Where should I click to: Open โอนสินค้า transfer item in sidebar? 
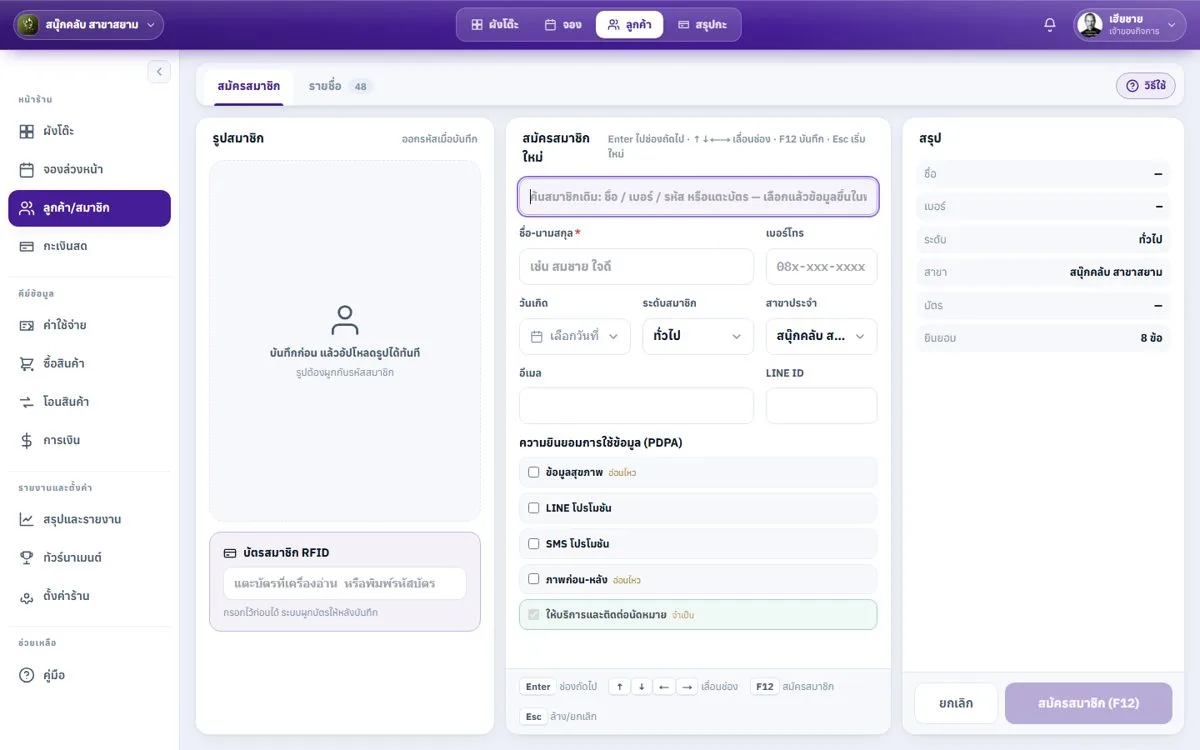pyautogui.click(x=89, y=402)
